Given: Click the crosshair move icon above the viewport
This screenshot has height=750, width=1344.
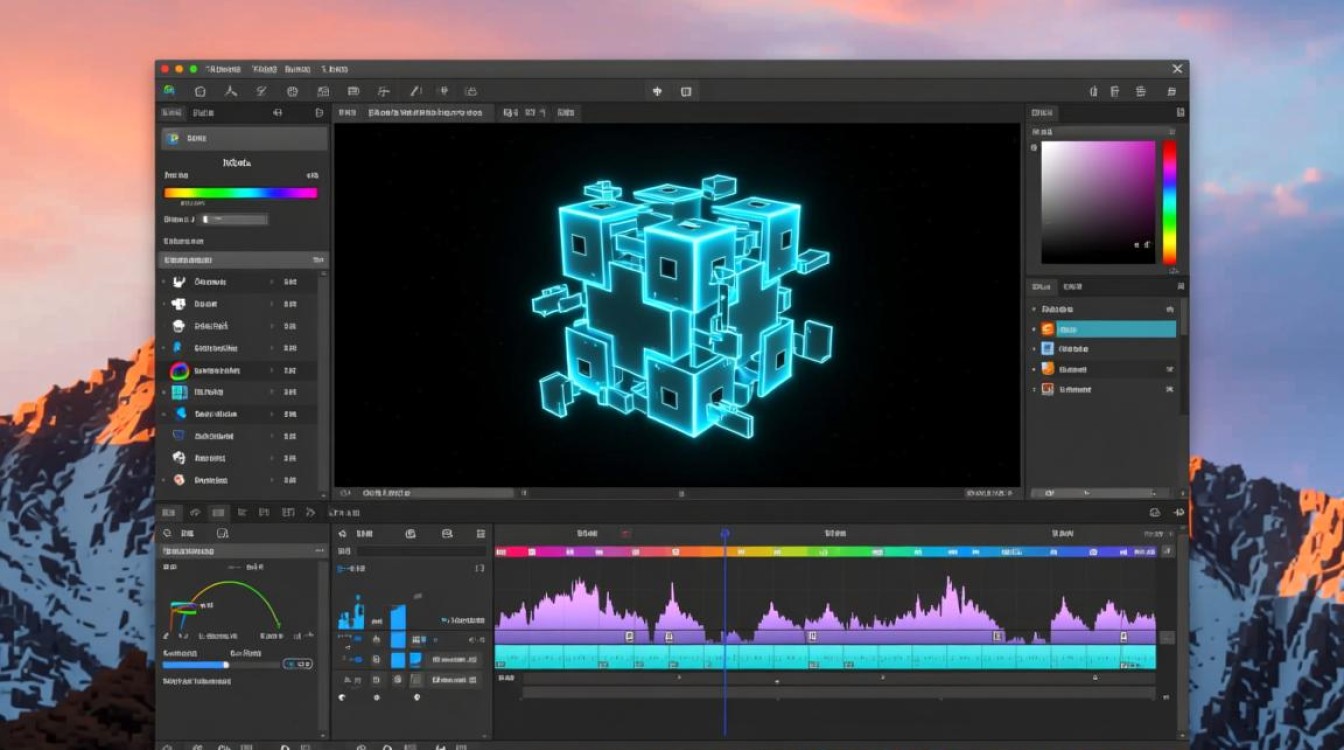Looking at the screenshot, I should [657, 91].
